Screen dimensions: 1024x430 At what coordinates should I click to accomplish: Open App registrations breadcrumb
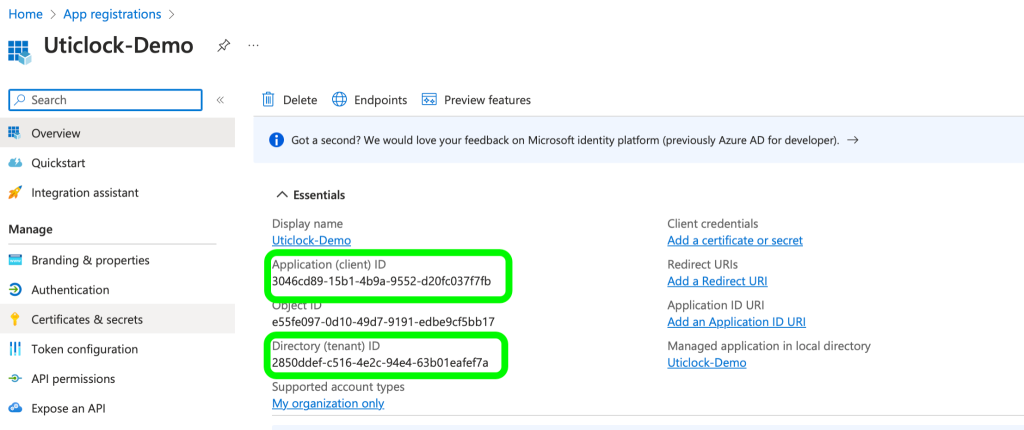click(112, 14)
